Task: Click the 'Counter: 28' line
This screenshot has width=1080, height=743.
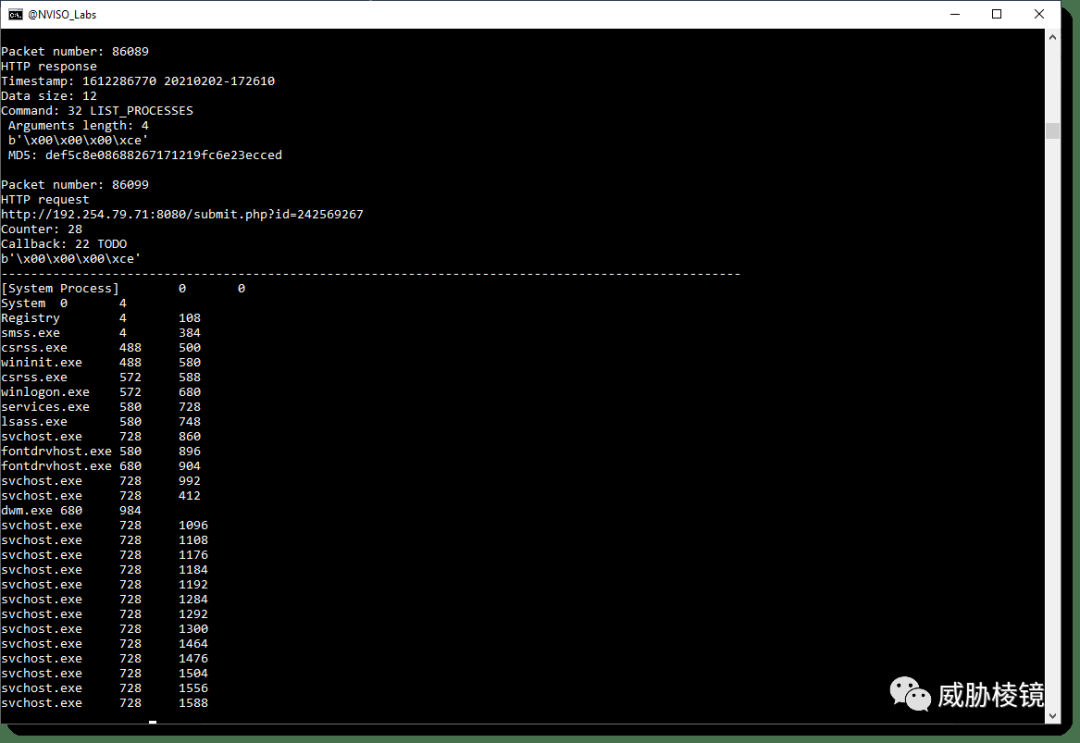Action: click(41, 229)
